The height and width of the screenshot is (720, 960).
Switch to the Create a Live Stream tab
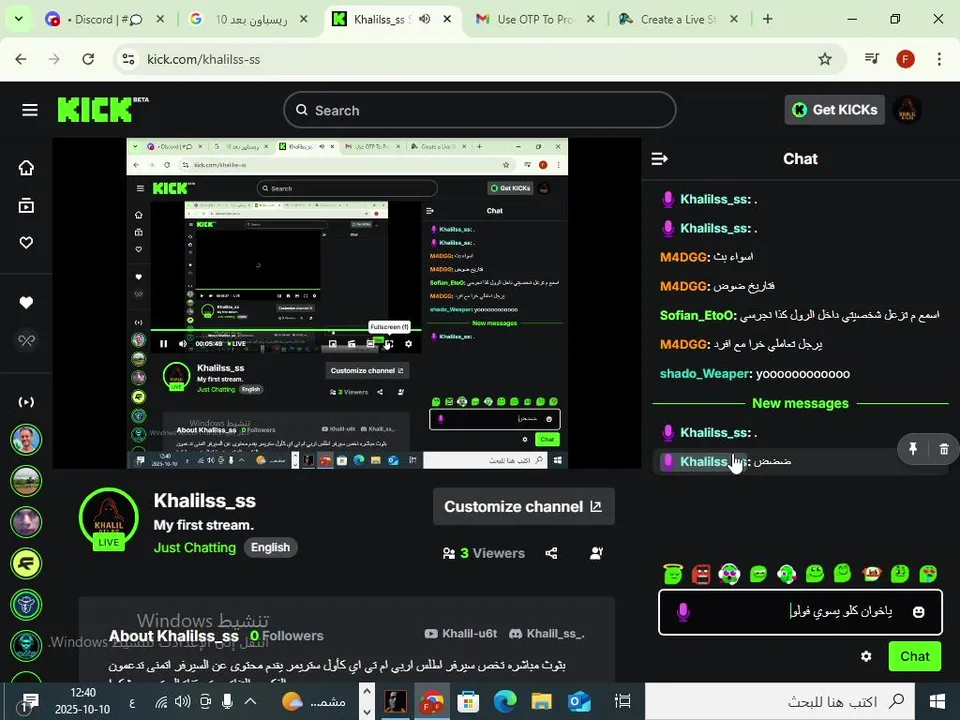678,19
